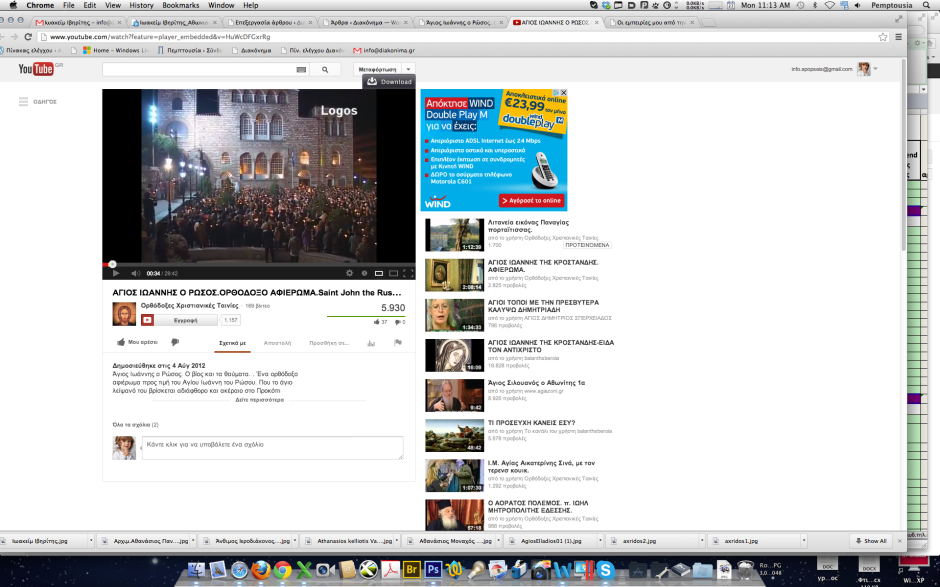Image resolution: width=940 pixels, height=587 pixels.
Task: Open the on-screen keyboard icon in search box
Action: click(x=301, y=70)
